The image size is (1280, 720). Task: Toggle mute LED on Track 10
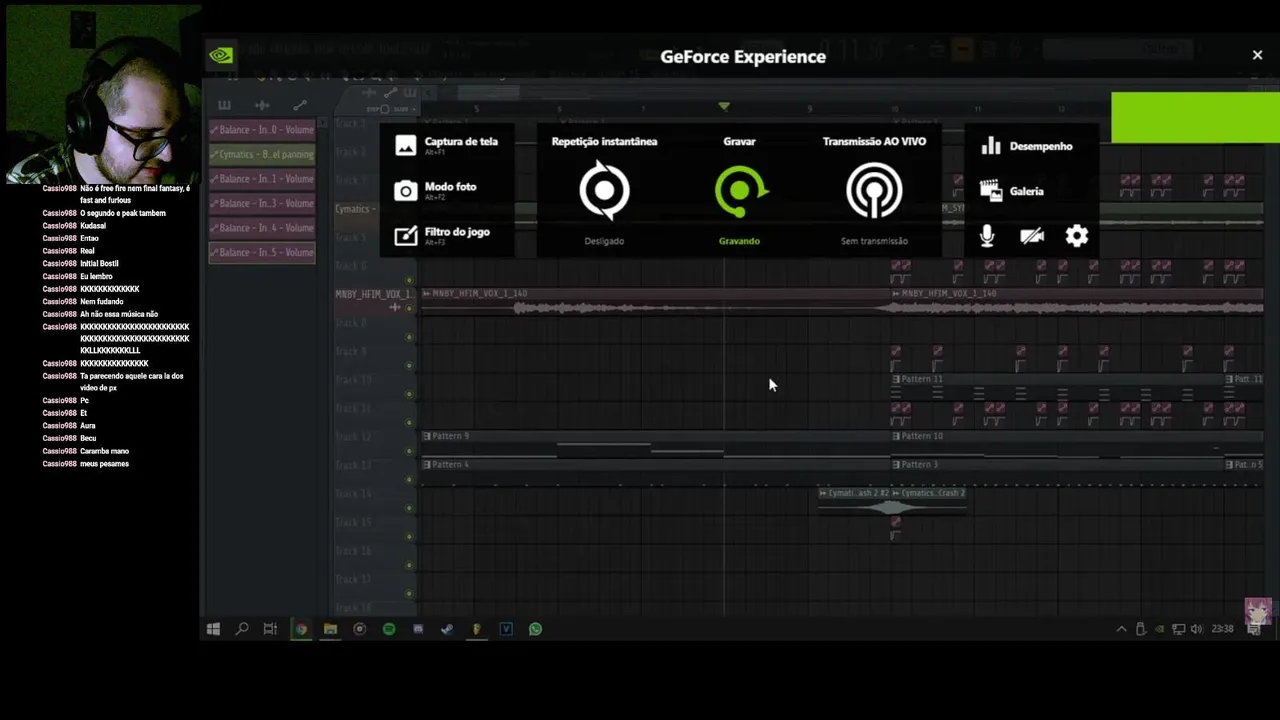tap(409, 394)
